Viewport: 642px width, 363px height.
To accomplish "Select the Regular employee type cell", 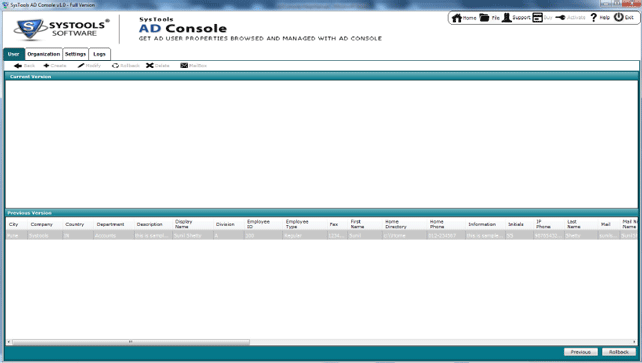I will tap(304, 236).
